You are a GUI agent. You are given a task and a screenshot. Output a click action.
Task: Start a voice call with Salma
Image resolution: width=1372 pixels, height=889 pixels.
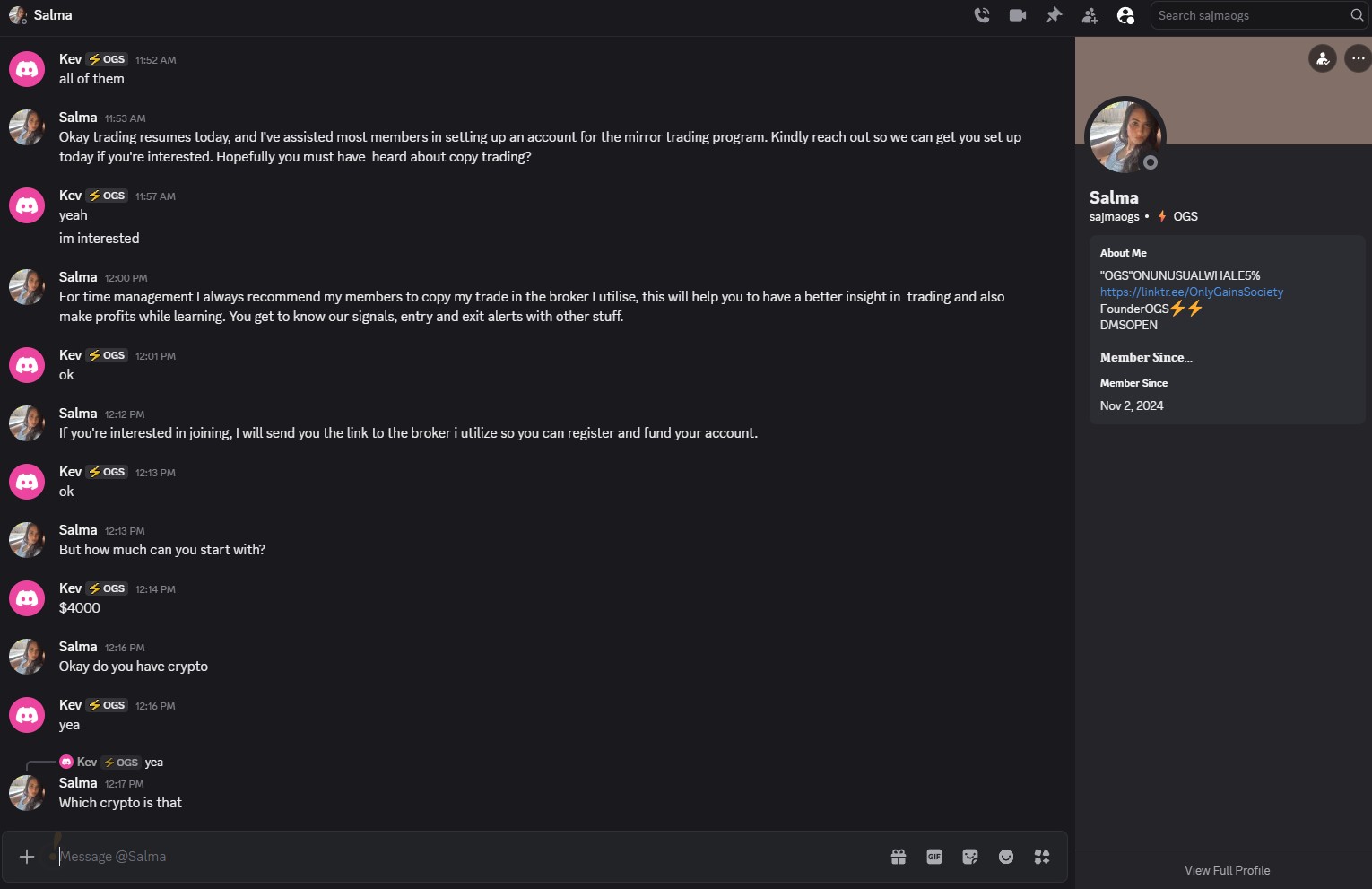[x=982, y=15]
